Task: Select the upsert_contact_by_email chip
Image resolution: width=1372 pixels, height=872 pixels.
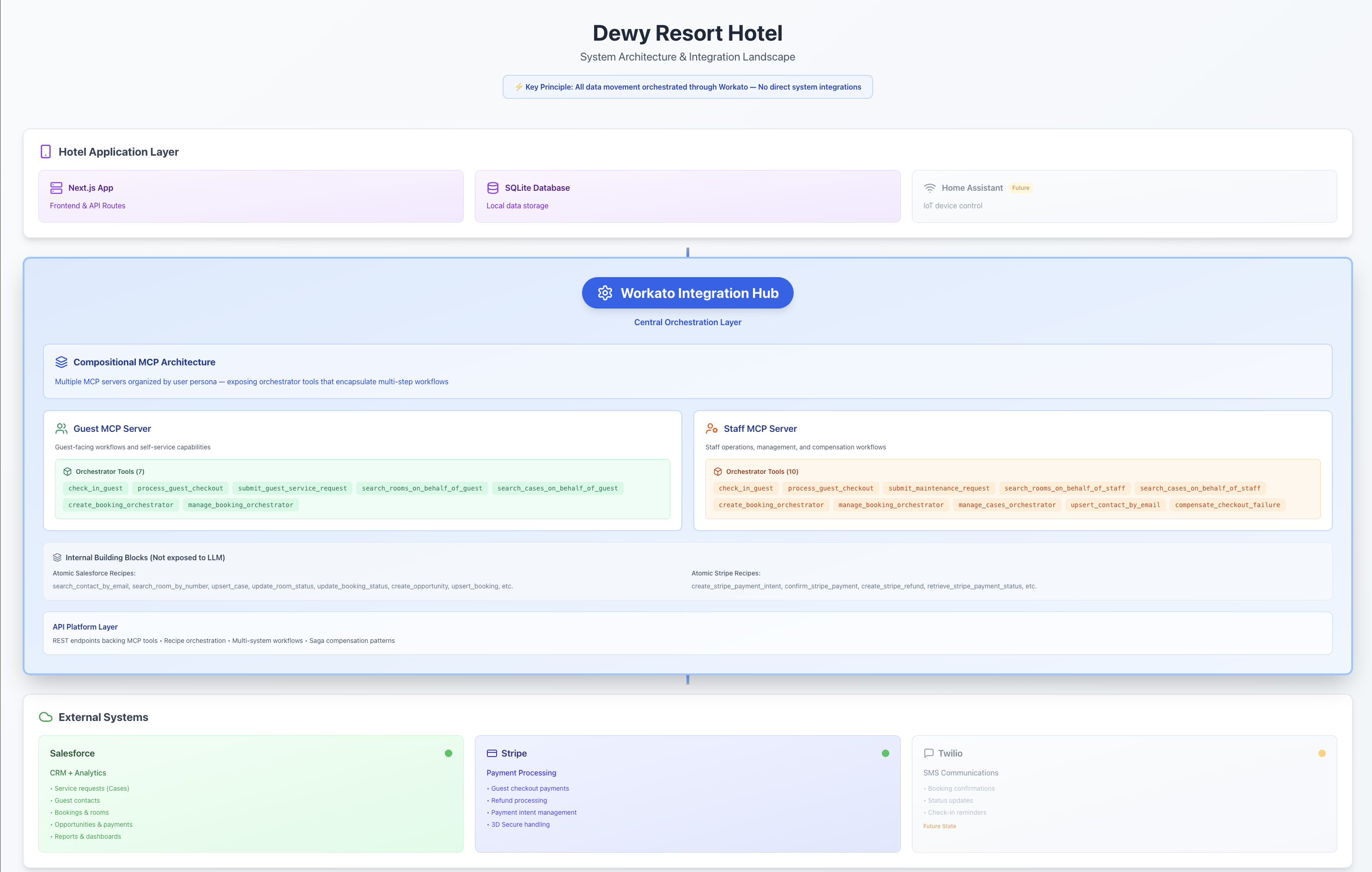Action: (1116, 505)
